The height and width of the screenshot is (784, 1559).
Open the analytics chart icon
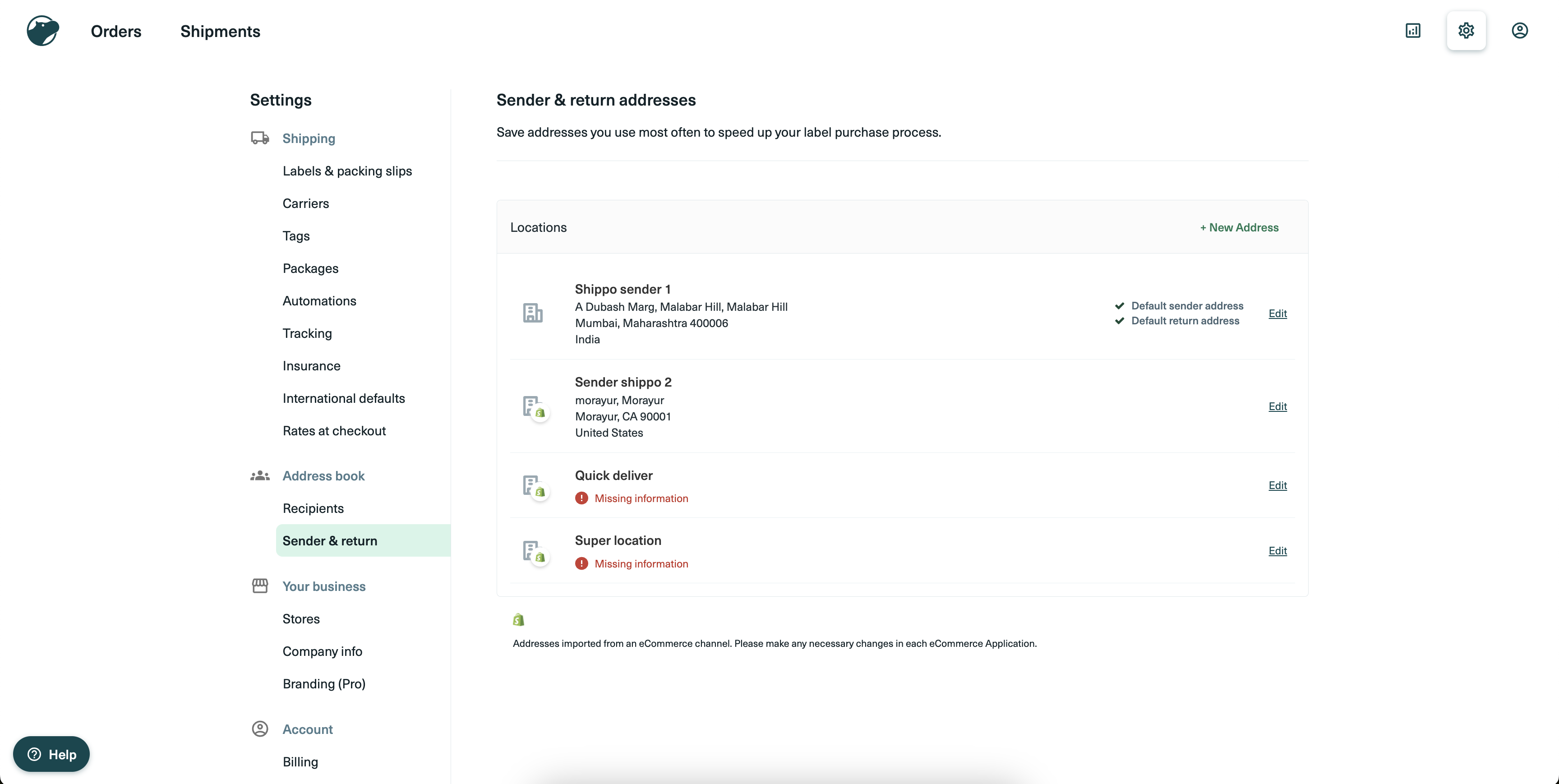tap(1414, 30)
